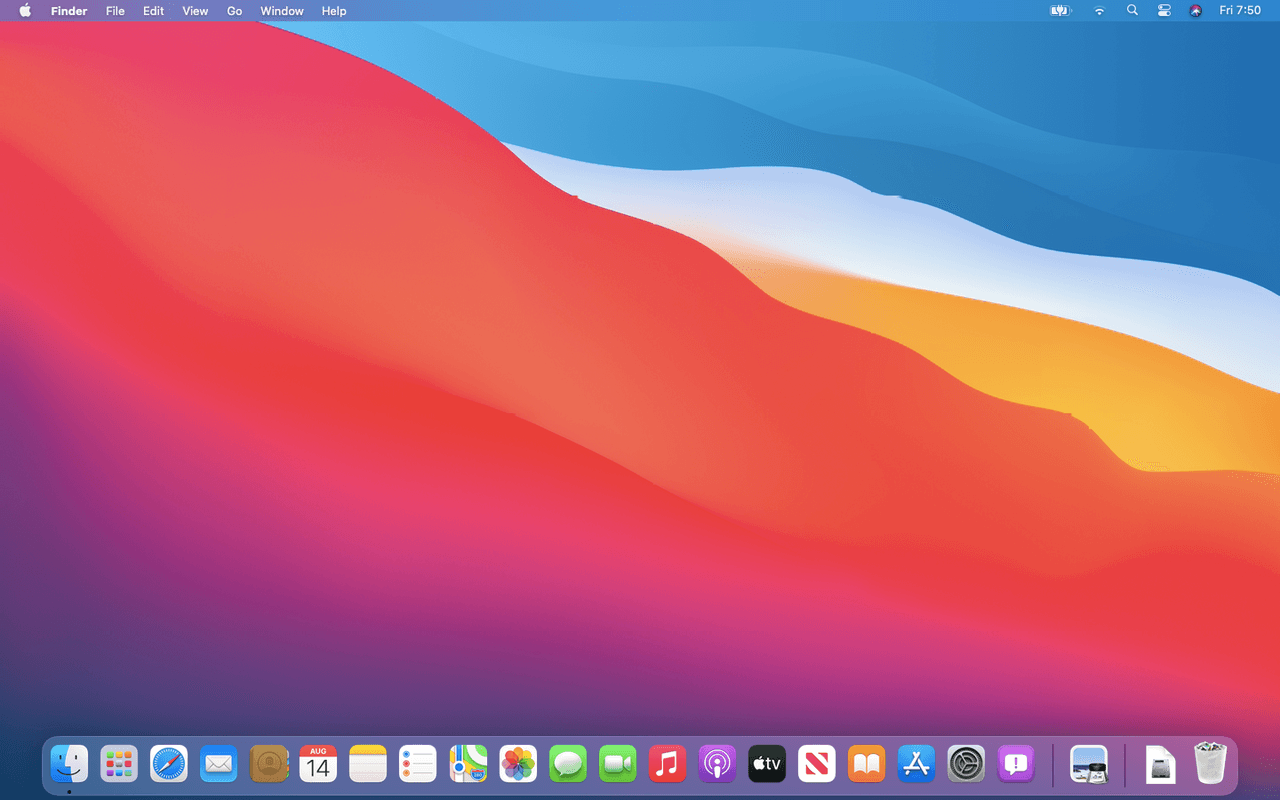Open FaceTime app in Dock
1280x800 pixels.
618,765
